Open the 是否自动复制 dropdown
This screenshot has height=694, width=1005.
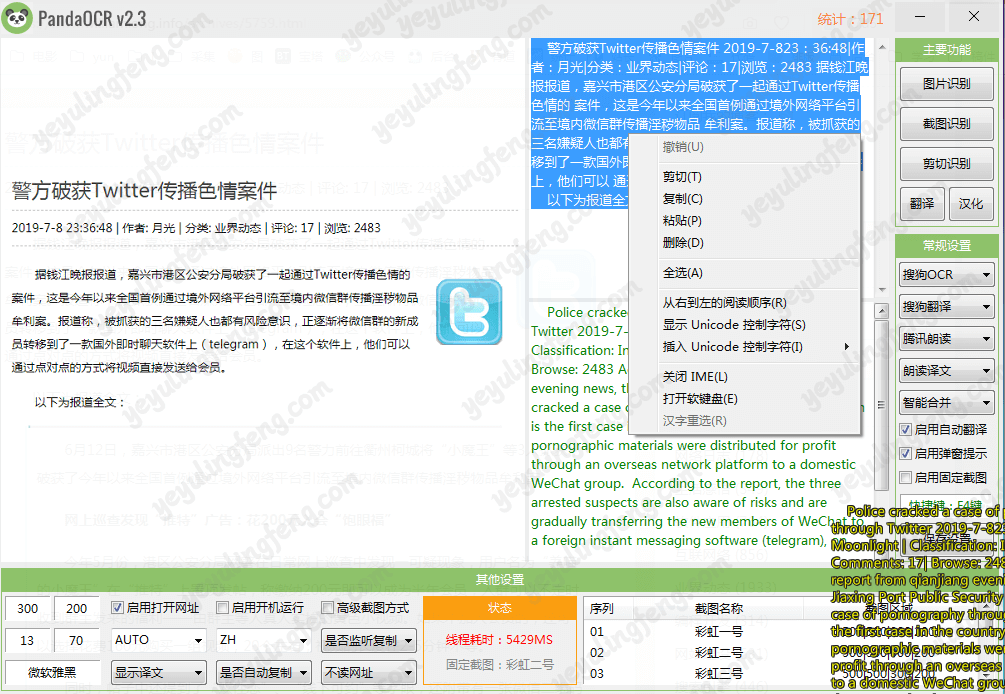pos(263,672)
